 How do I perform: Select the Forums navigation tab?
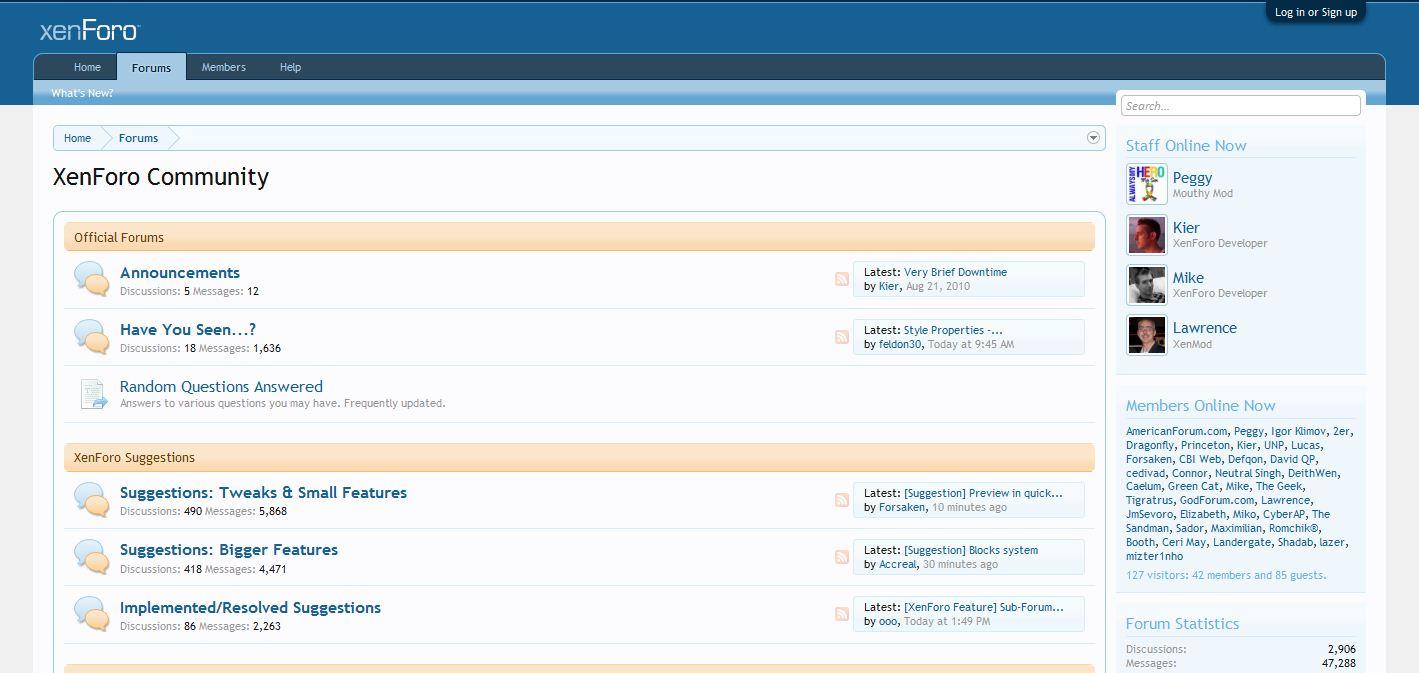tap(151, 67)
